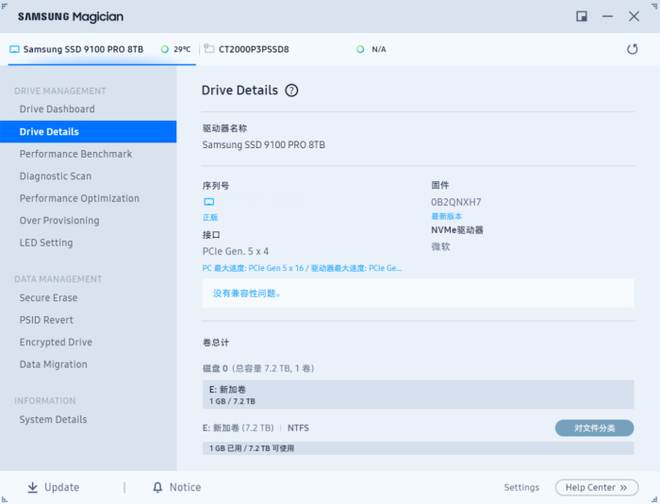Click the Samsung SSD 9100 PRO drive icon
This screenshot has height=504, width=660.
[14, 49]
